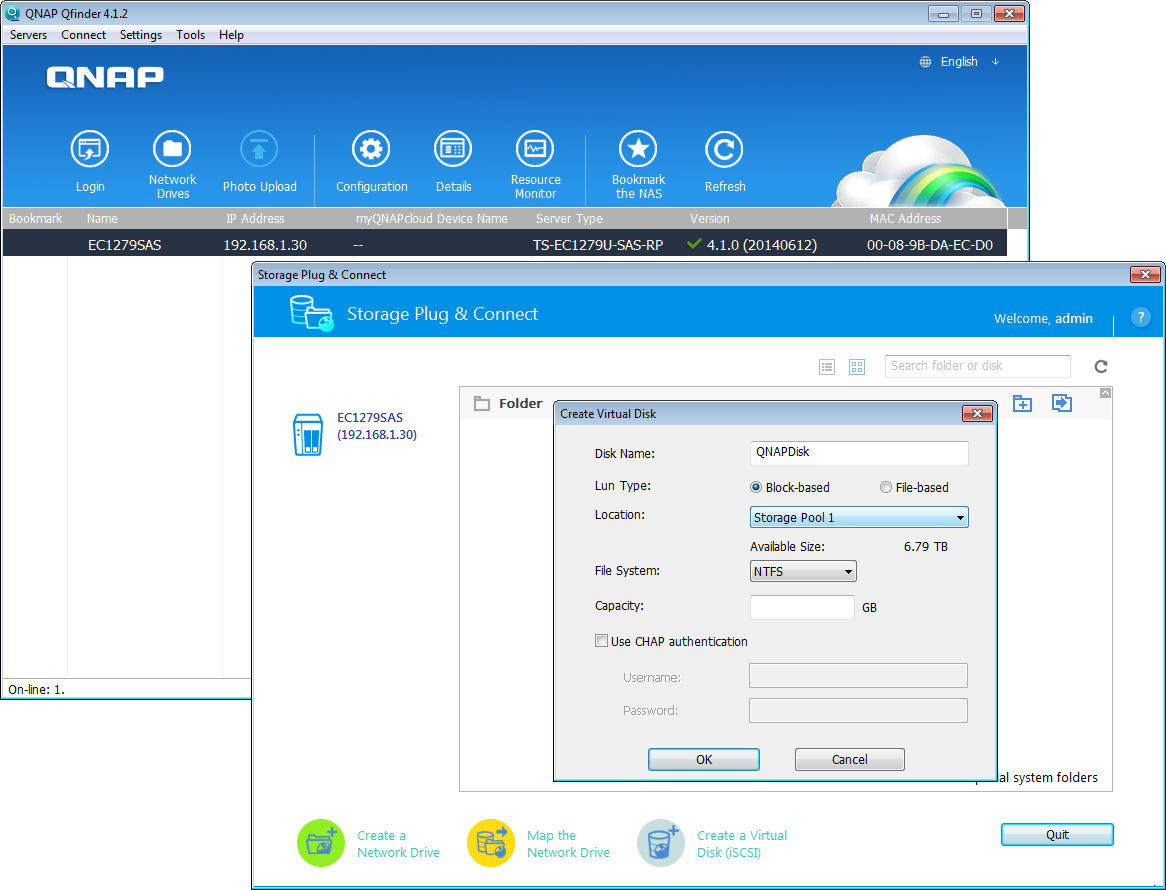
Task: Select the Network Drives icon
Action: (172, 148)
